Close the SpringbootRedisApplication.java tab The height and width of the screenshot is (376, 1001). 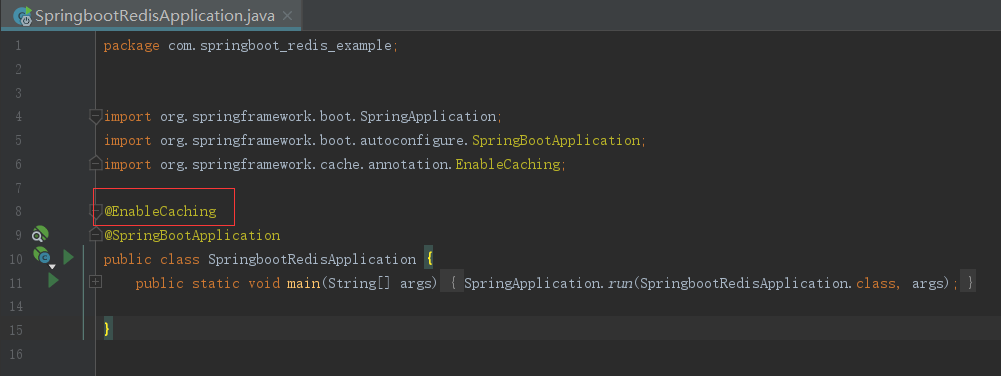(287, 16)
